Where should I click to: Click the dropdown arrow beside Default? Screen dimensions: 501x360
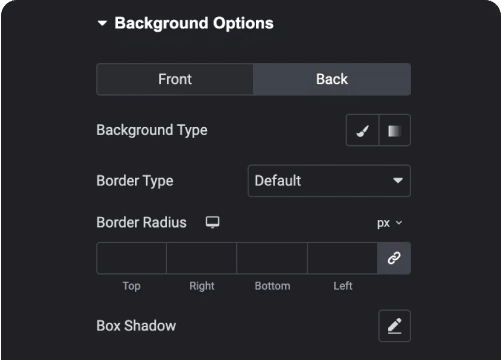398,181
